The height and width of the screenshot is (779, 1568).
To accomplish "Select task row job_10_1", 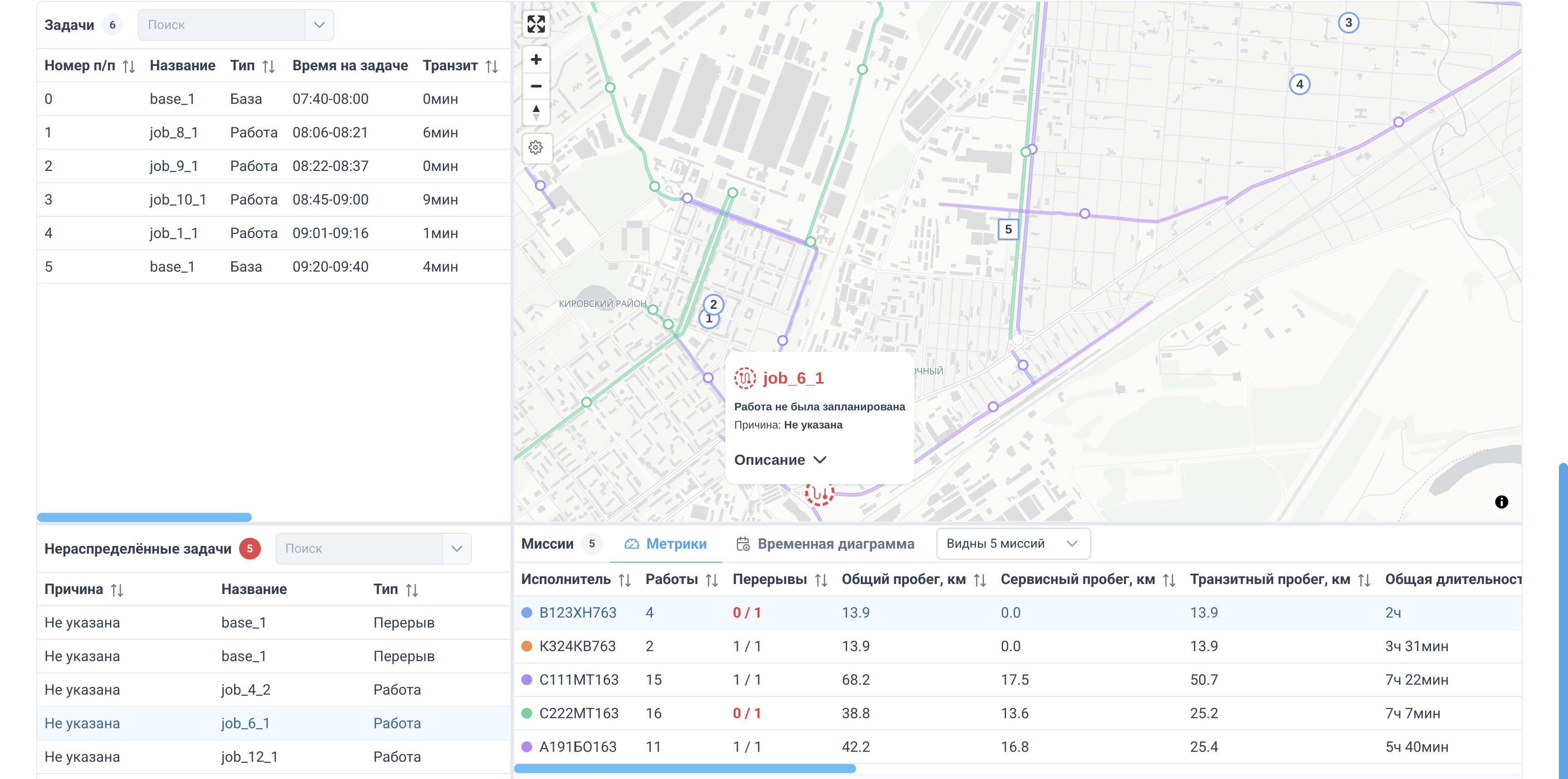I will point(274,200).
